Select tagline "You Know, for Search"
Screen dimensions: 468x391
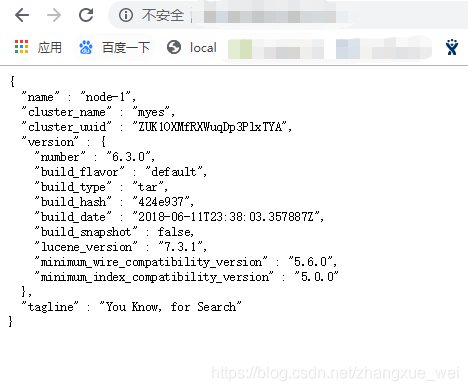170,307
